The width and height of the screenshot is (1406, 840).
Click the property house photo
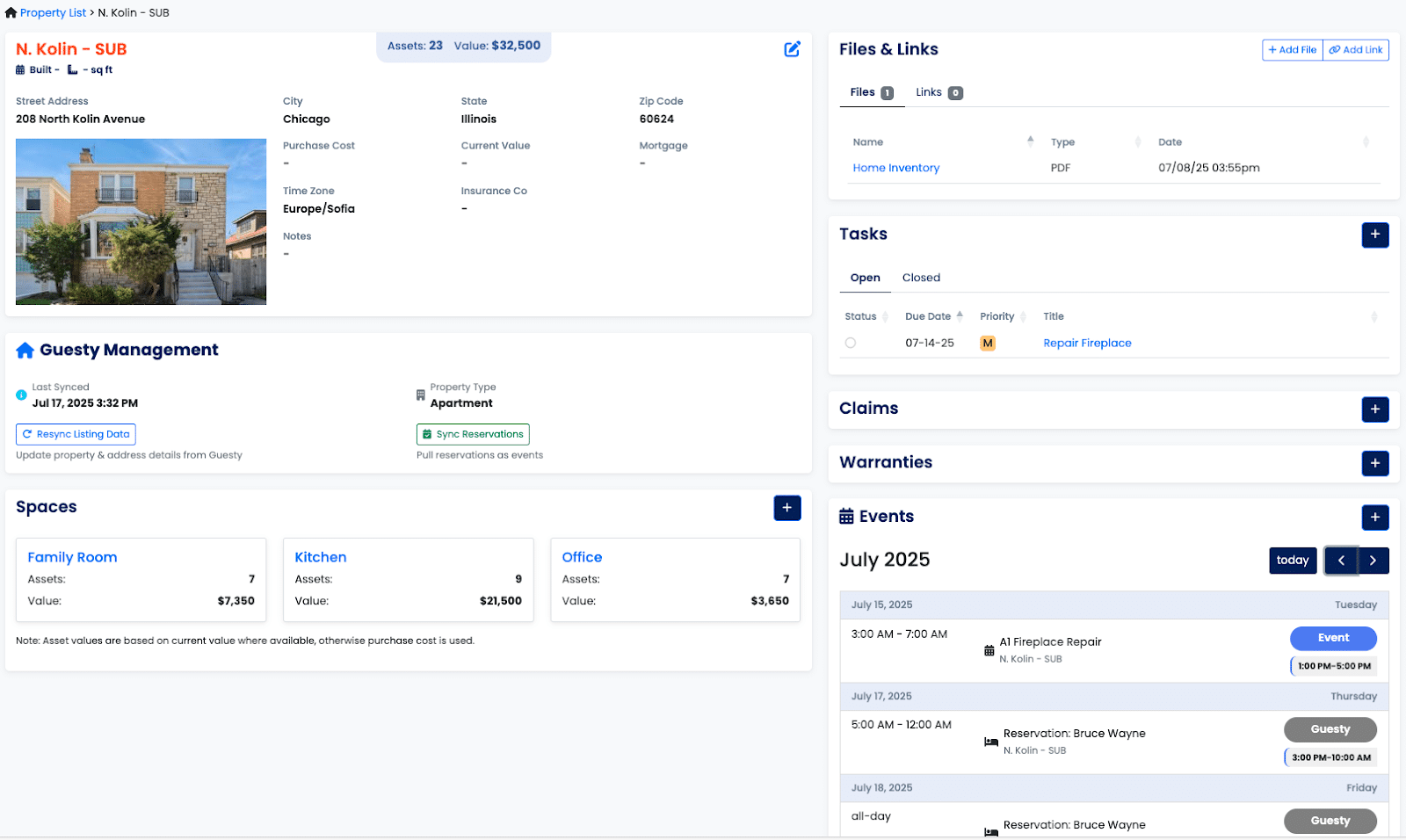tap(141, 221)
